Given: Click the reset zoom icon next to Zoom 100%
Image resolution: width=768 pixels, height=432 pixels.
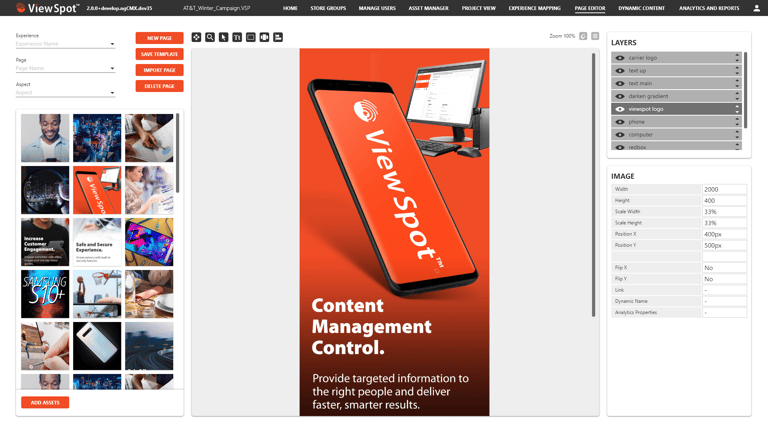Looking at the screenshot, I should click(583, 36).
